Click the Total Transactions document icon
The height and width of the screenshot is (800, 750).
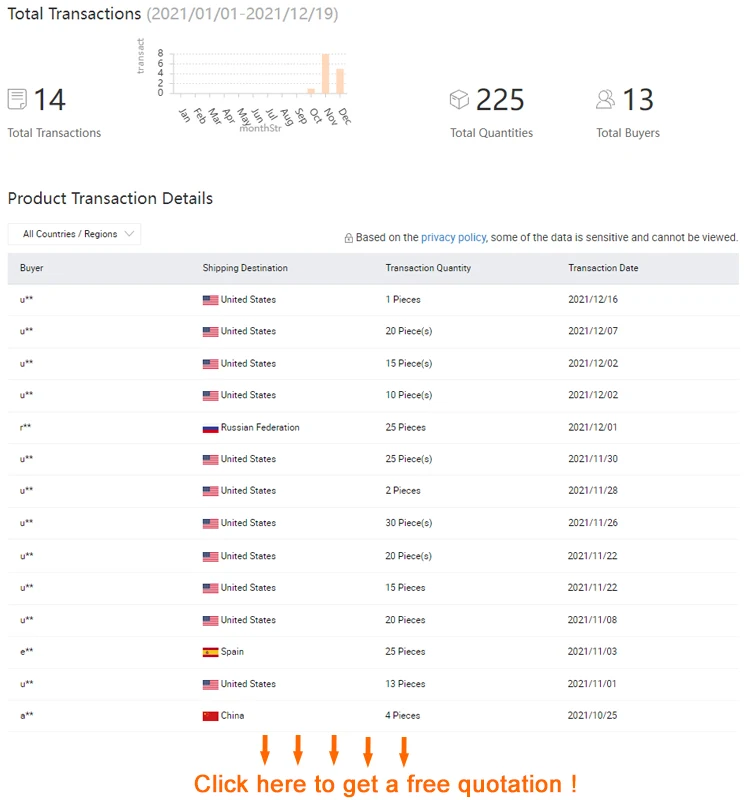(17, 99)
